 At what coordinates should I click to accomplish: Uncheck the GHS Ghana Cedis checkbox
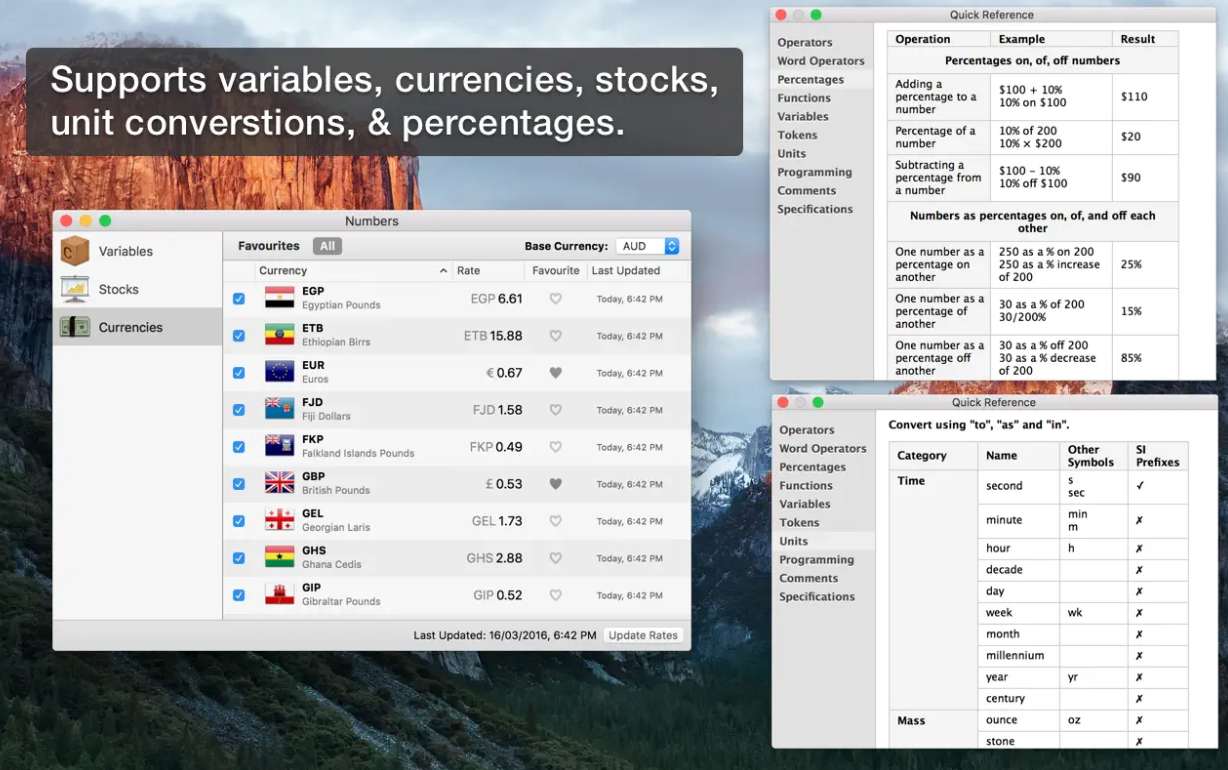[x=238, y=558]
